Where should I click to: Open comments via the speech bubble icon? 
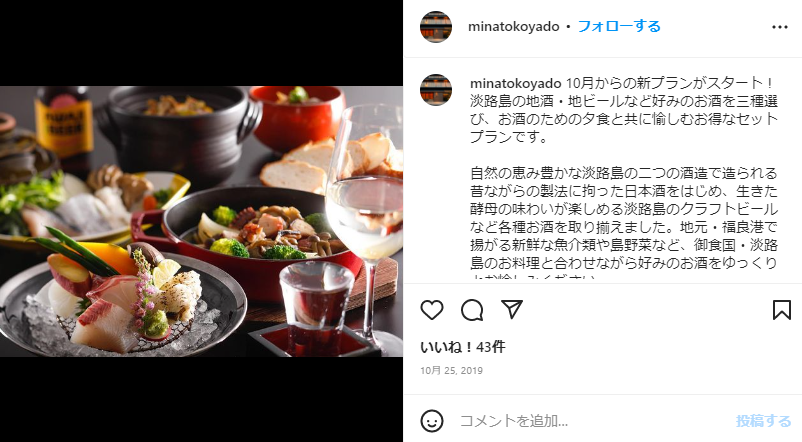point(472,310)
